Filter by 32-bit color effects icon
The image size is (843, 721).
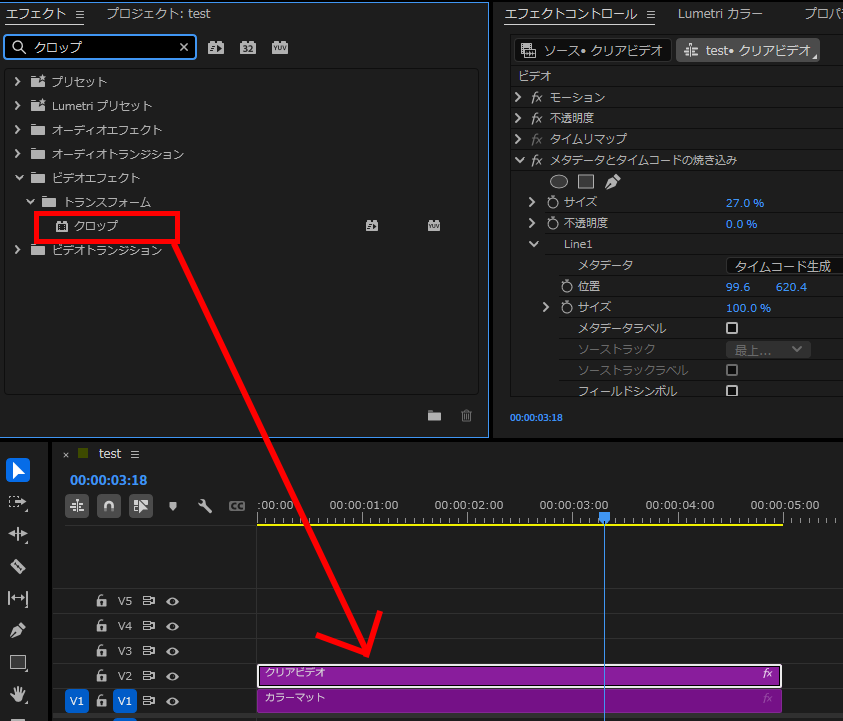(248, 48)
